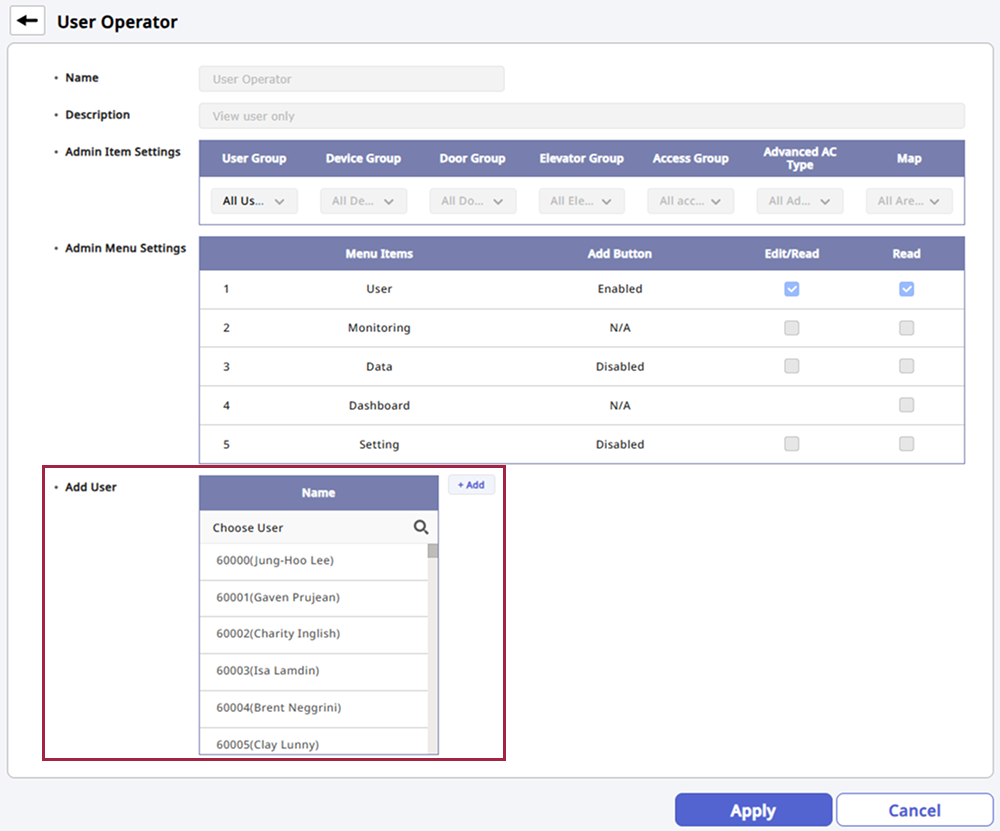The width and height of the screenshot is (1000, 831).
Task: Open the Map dropdown
Action: 908,201
